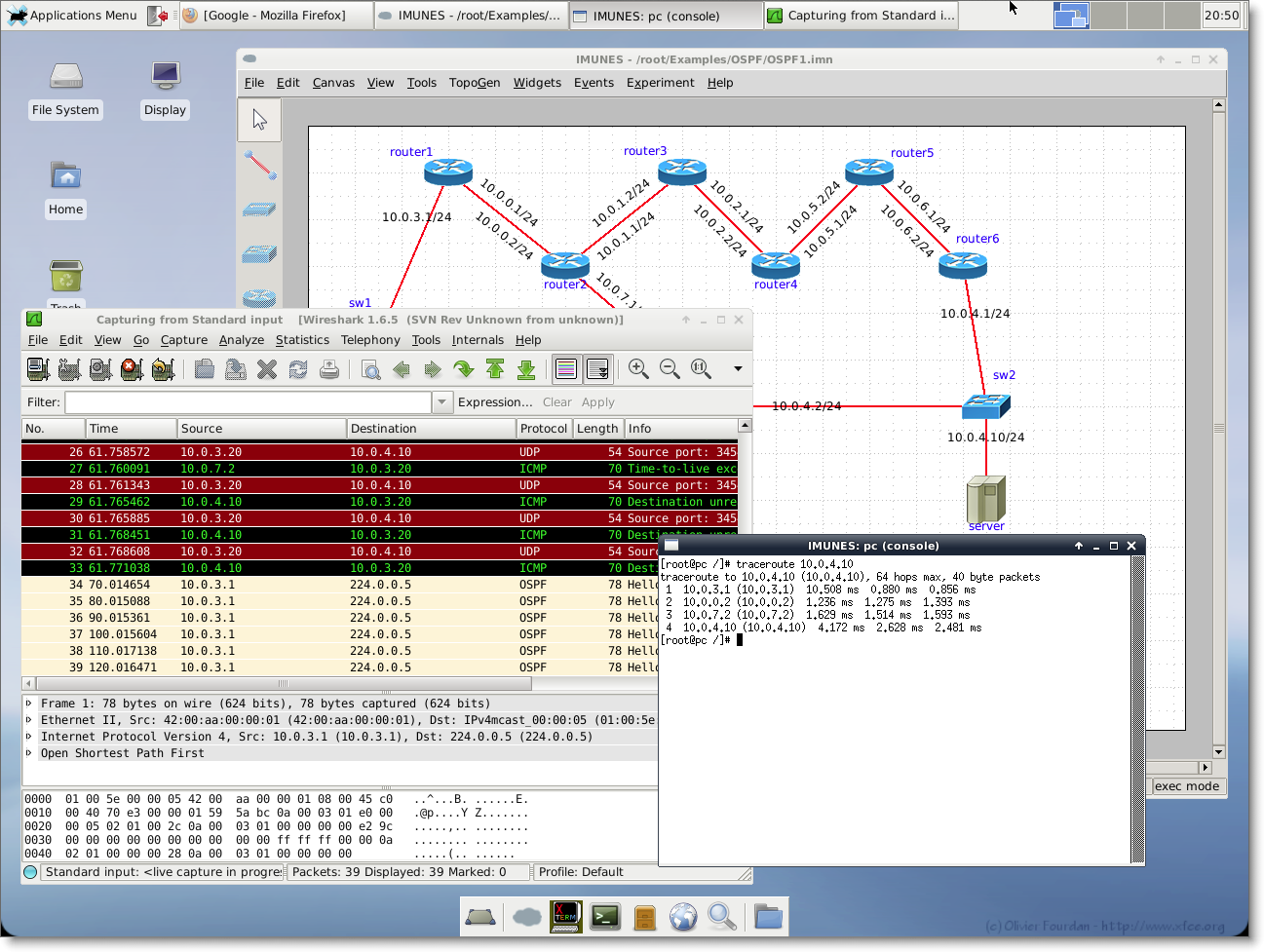The height and width of the screenshot is (952, 1264).
Task: Click the Wireshark Filter input field
Action: (249, 402)
